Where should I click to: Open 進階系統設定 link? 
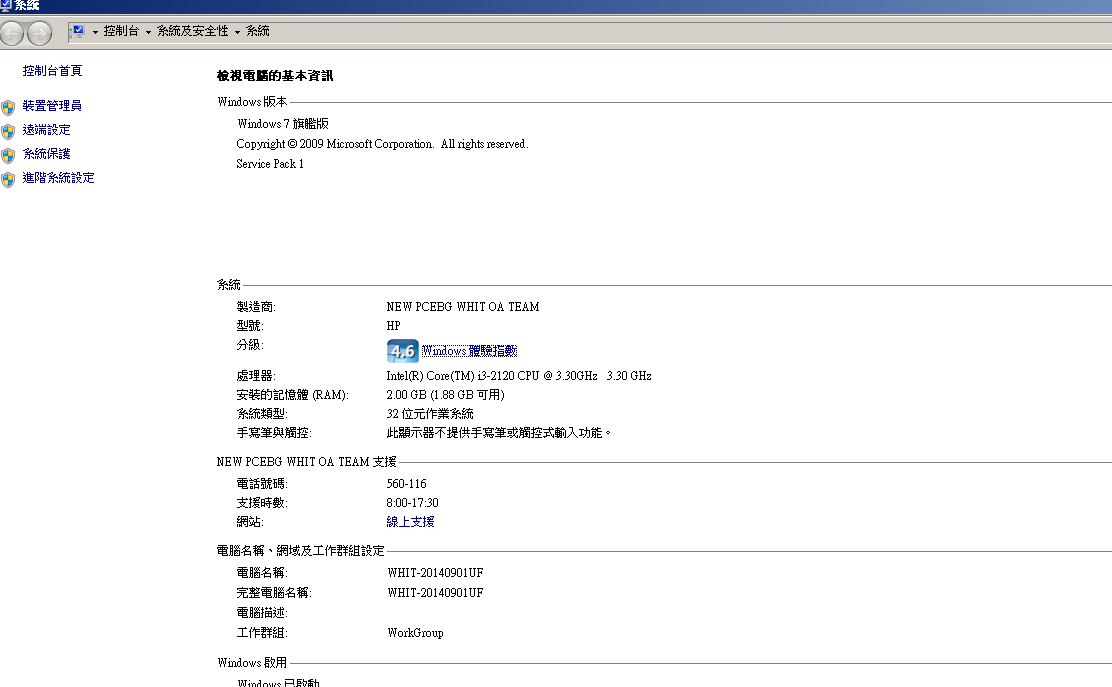(x=58, y=178)
